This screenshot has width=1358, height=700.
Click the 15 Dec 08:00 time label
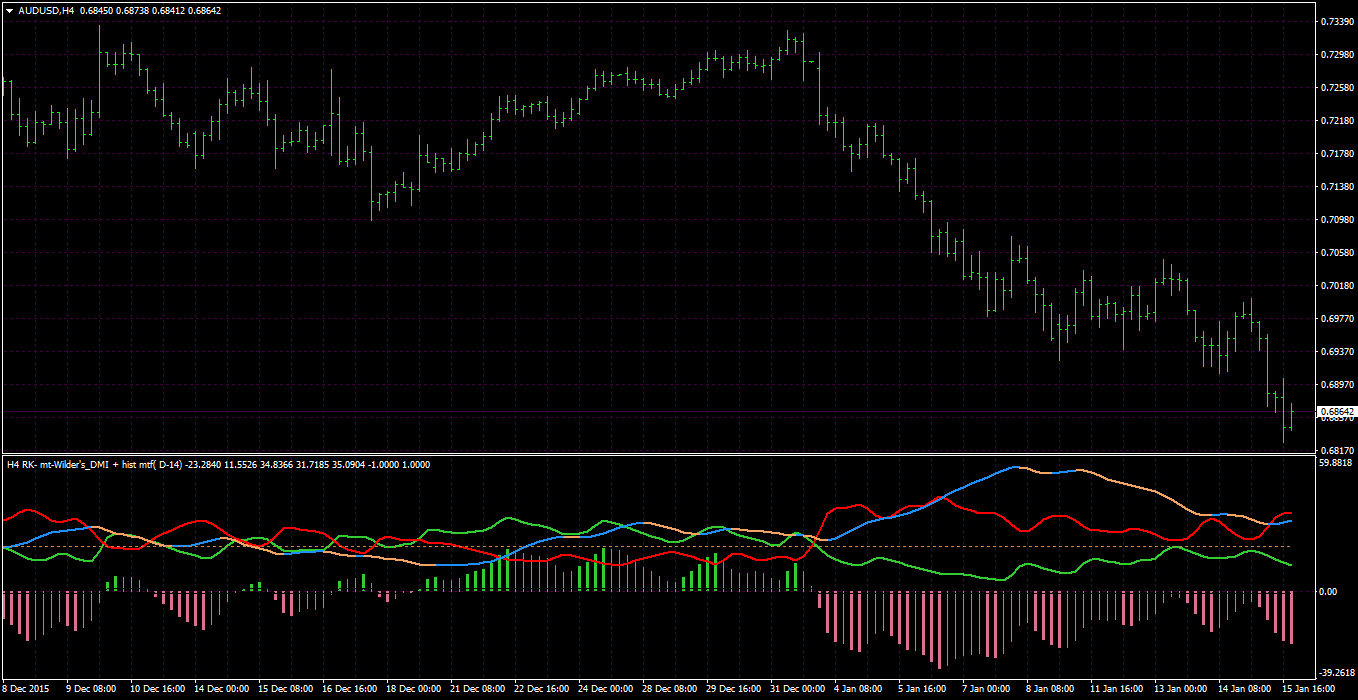(x=285, y=689)
